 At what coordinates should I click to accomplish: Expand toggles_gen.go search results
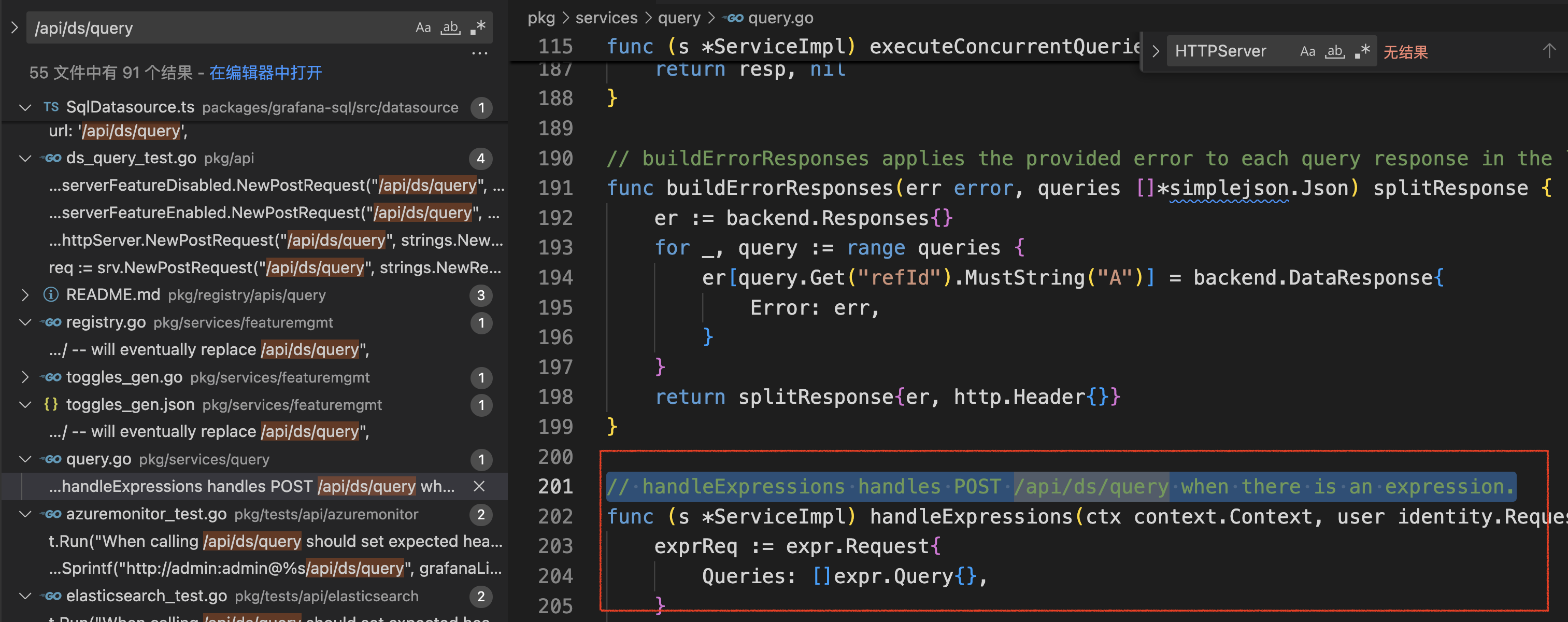click(25, 377)
